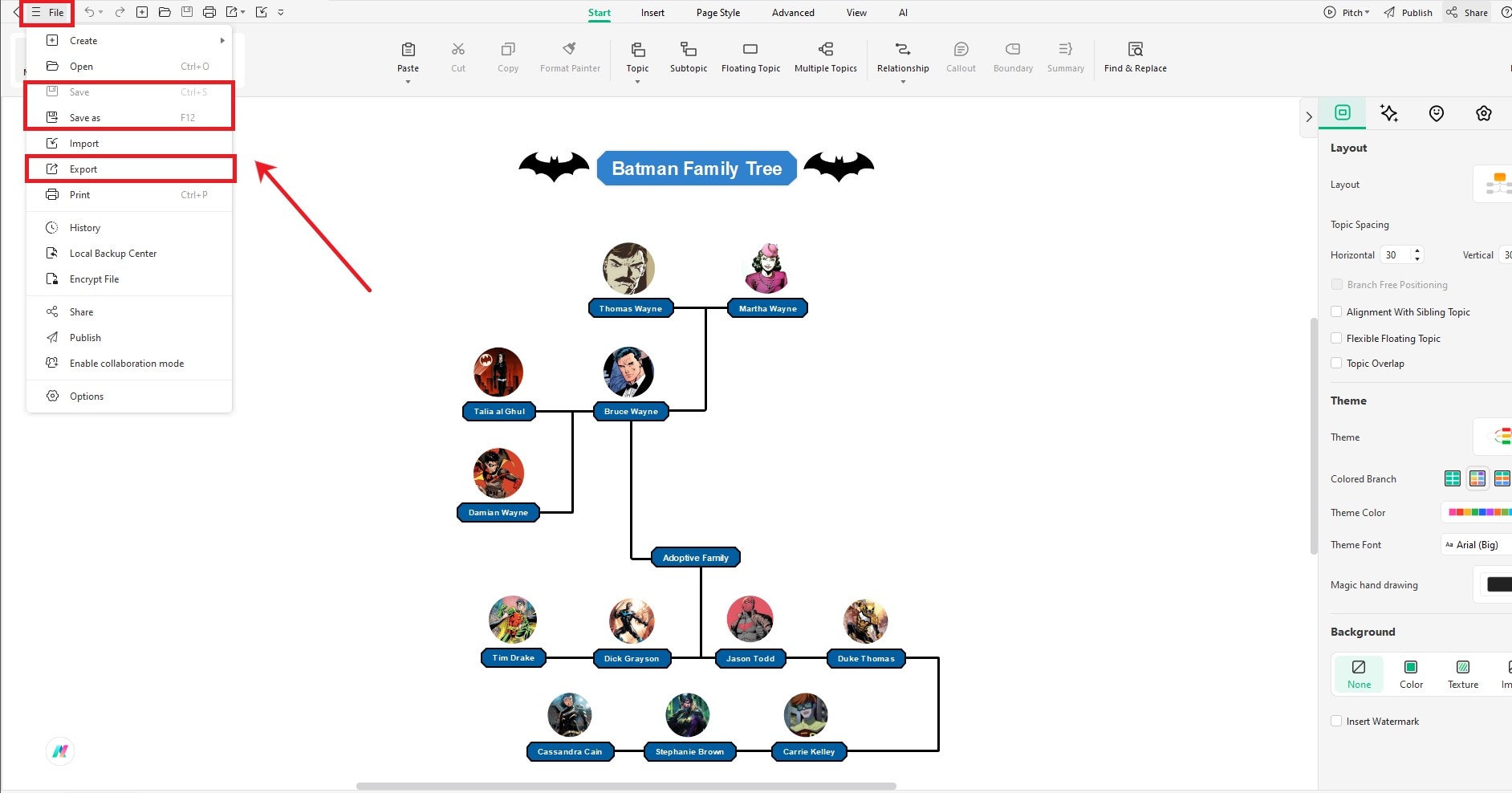
Task: Open History from File menu
Action: (129, 227)
